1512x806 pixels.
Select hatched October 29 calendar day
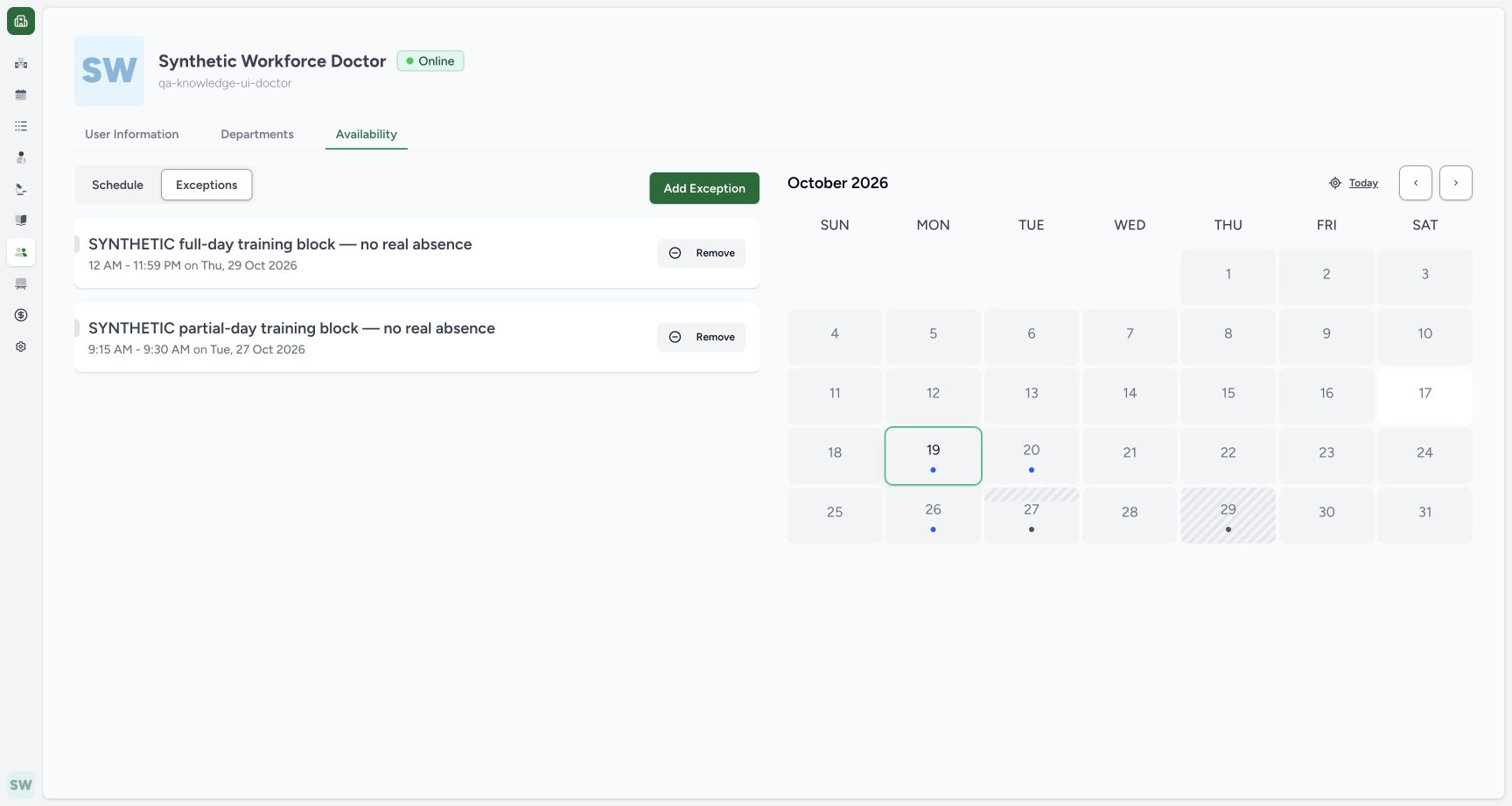click(x=1228, y=515)
